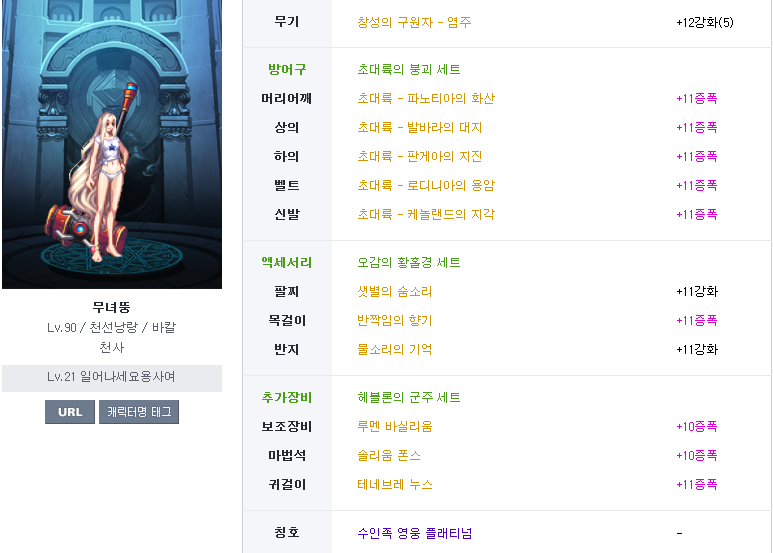Screen dimensions: 773x553
Task: Open bracelet item 샛별의 숨소리
Action: pos(394,292)
